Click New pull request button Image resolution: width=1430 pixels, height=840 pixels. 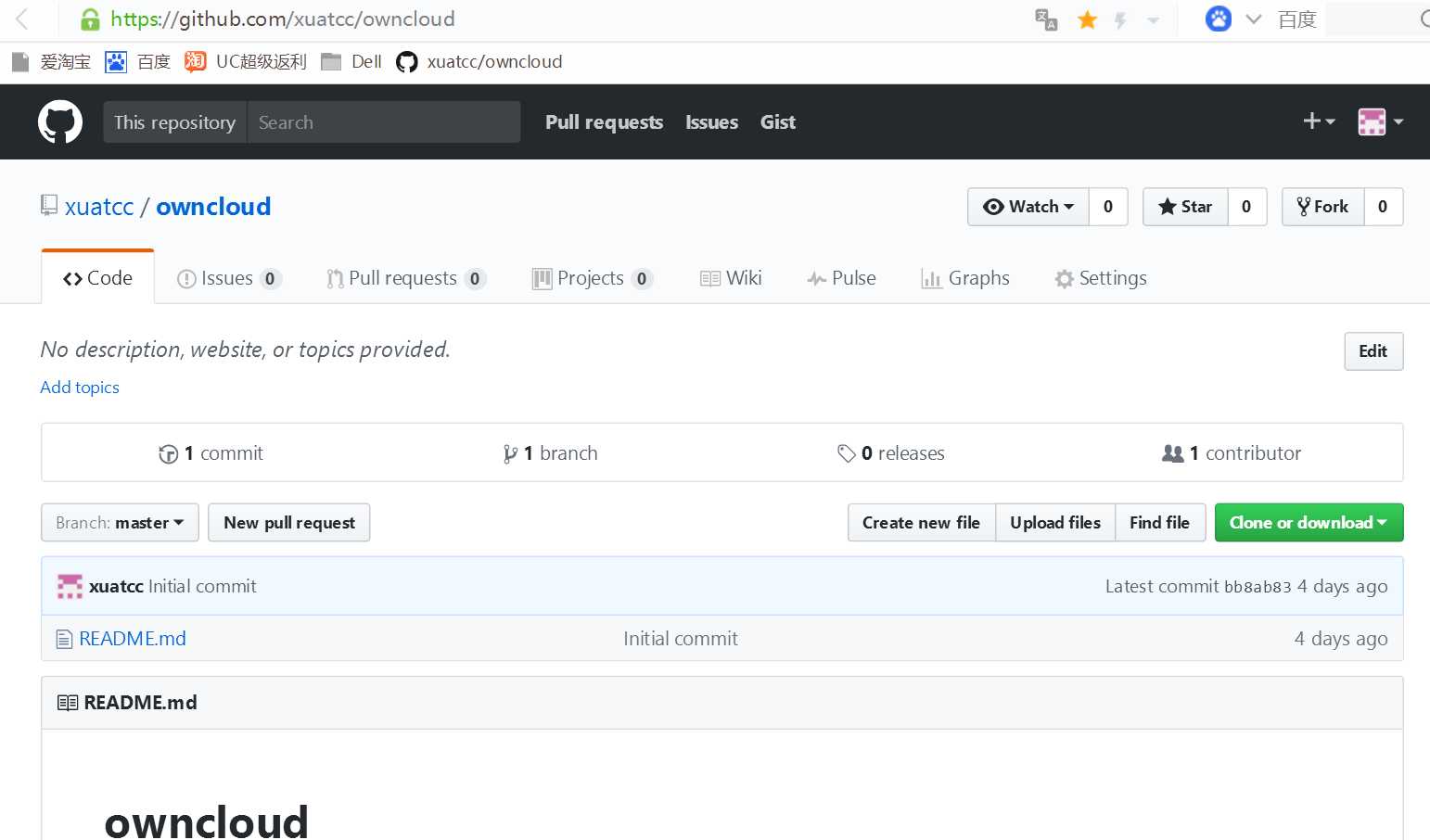click(x=289, y=523)
